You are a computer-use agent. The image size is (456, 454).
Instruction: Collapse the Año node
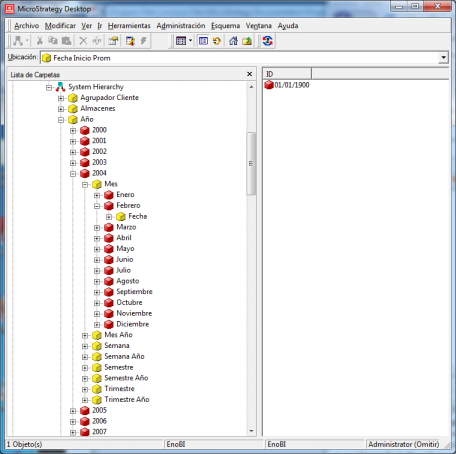point(61,120)
